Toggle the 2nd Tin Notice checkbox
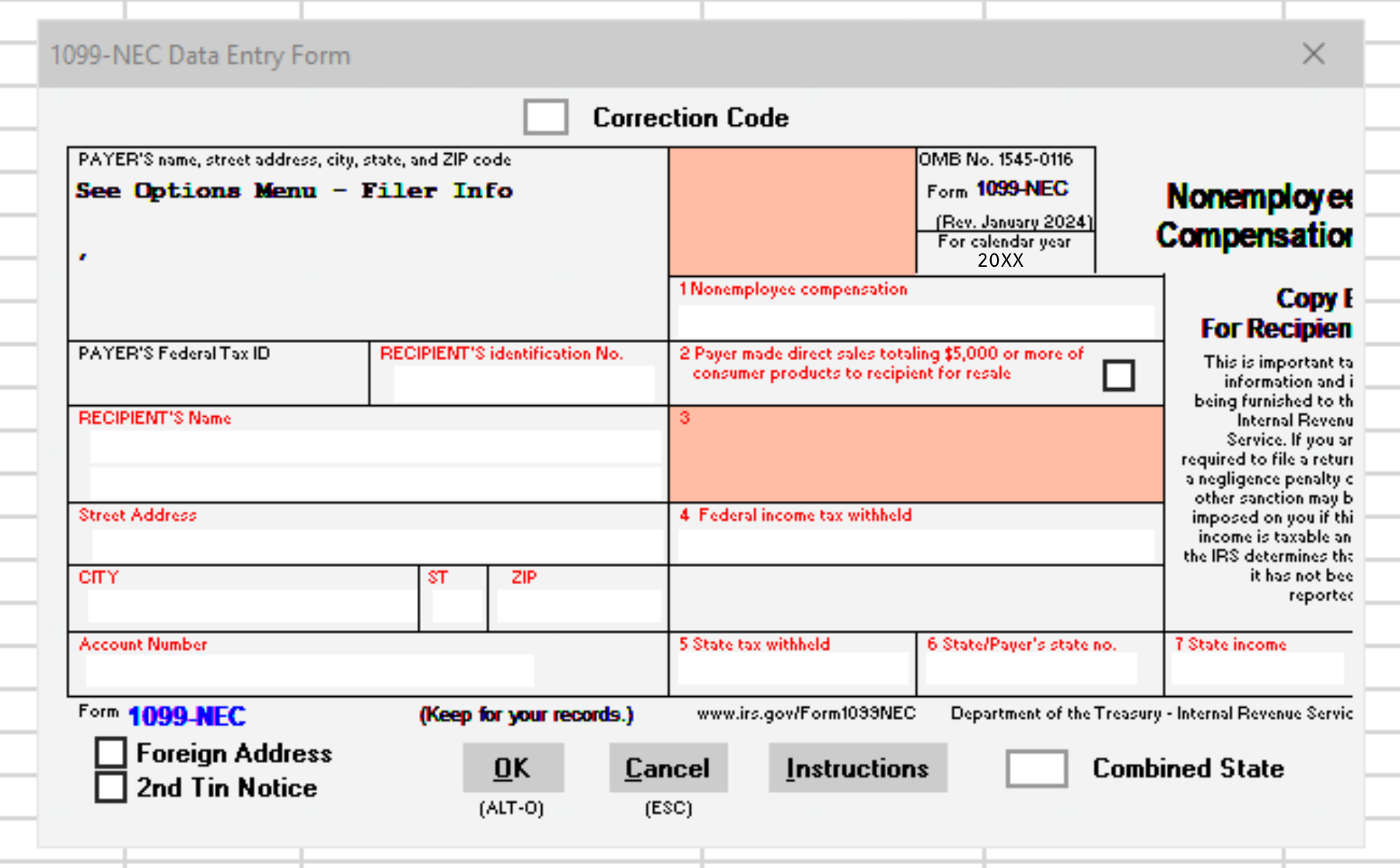Screen dimensions: 1400x868 [x=110, y=787]
